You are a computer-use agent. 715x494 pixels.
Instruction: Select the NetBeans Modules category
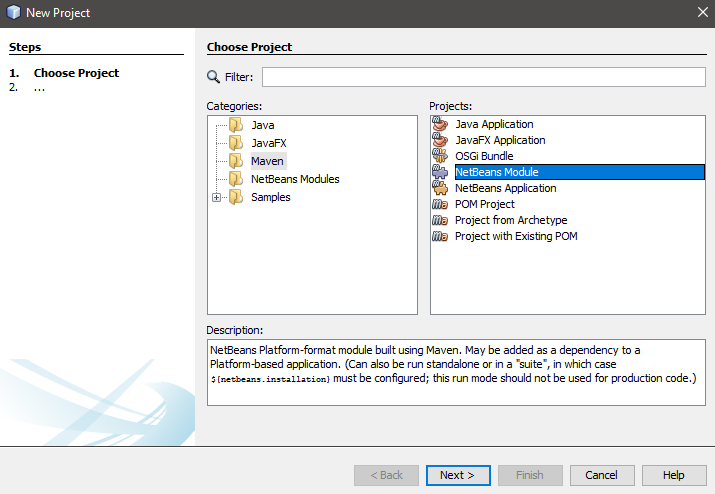pyautogui.click(x=294, y=179)
